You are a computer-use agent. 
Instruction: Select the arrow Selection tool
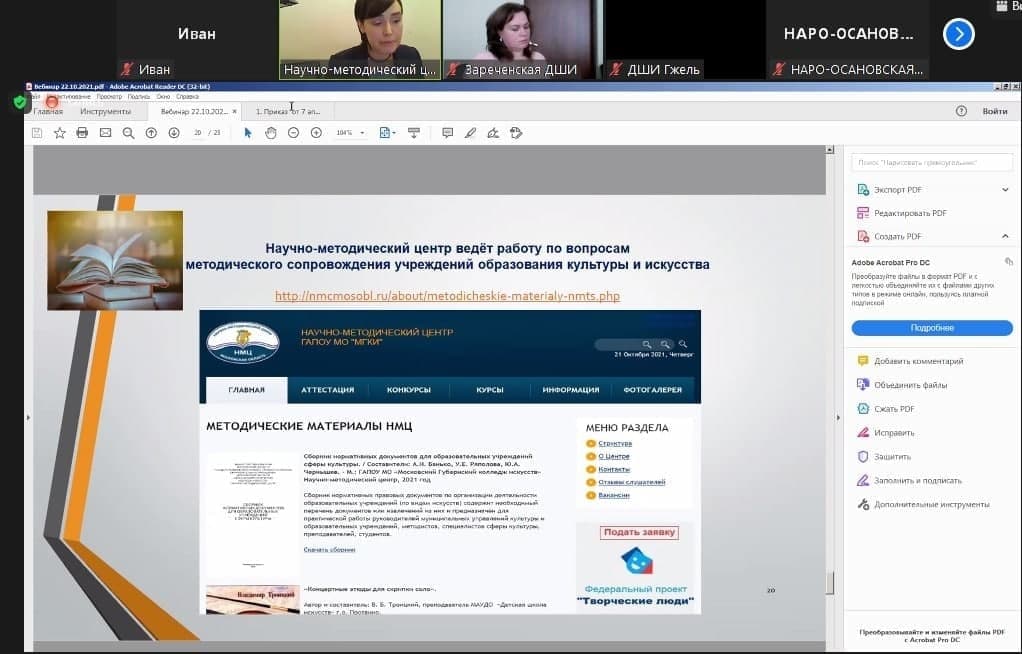[248, 133]
